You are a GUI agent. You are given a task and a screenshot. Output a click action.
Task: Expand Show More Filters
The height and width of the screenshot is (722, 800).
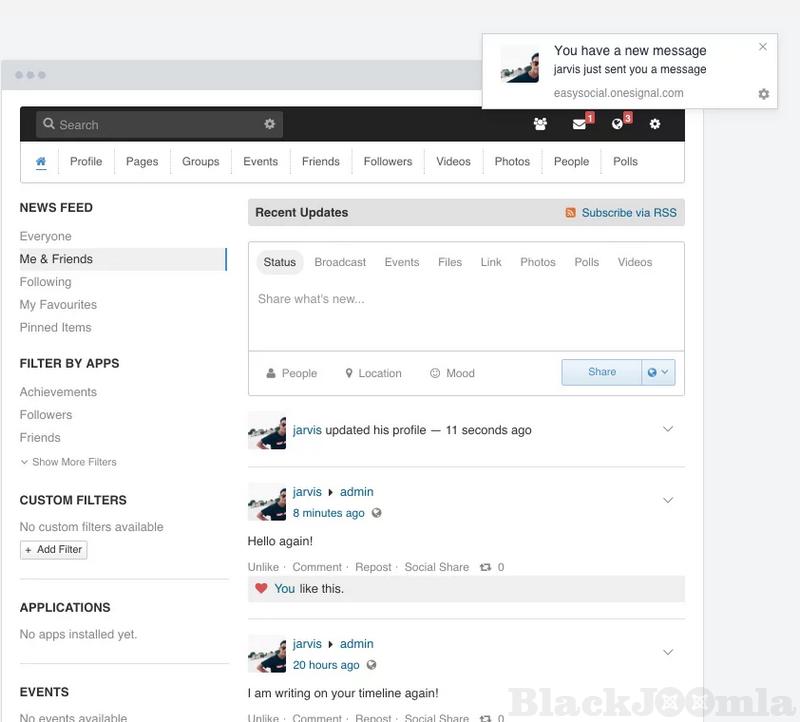coord(68,462)
